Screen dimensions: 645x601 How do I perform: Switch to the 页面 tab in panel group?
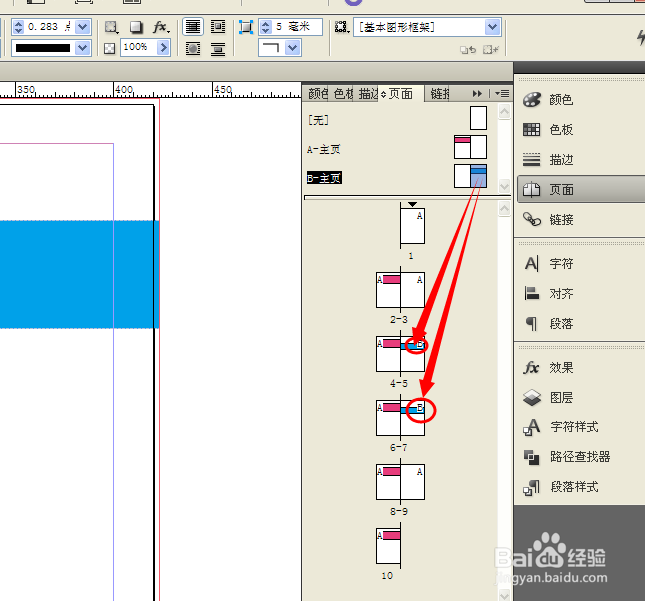click(401, 94)
